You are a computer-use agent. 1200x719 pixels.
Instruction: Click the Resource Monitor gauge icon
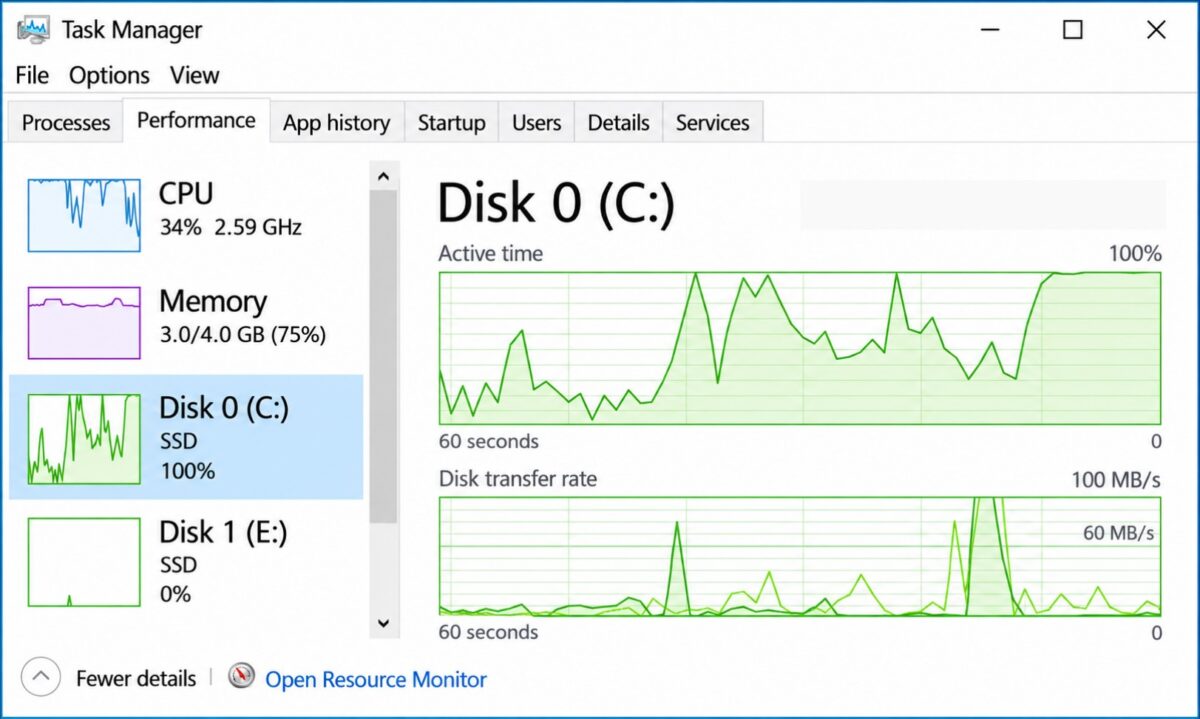tap(242, 677)
